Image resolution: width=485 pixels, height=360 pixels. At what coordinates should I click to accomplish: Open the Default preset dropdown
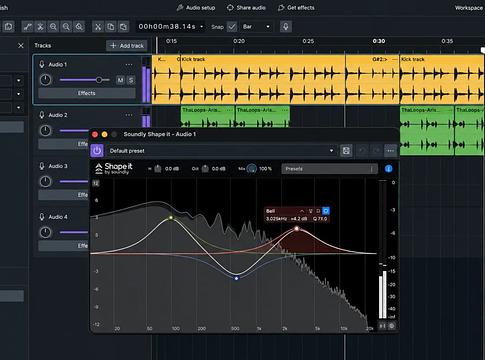pyautogui.click(x=221, y=151)
